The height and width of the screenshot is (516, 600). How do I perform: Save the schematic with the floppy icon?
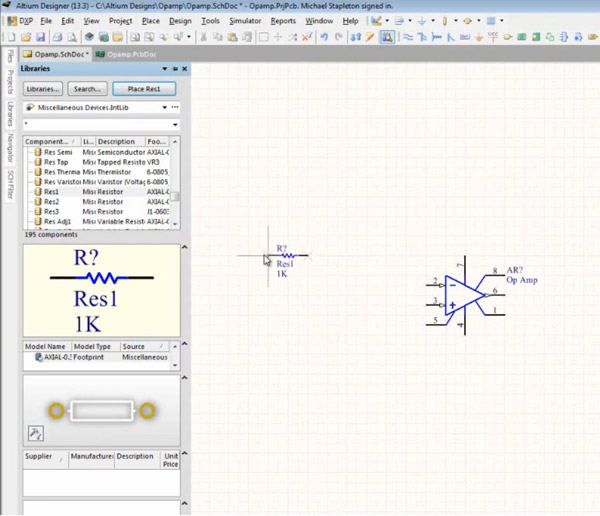[41, 37]
